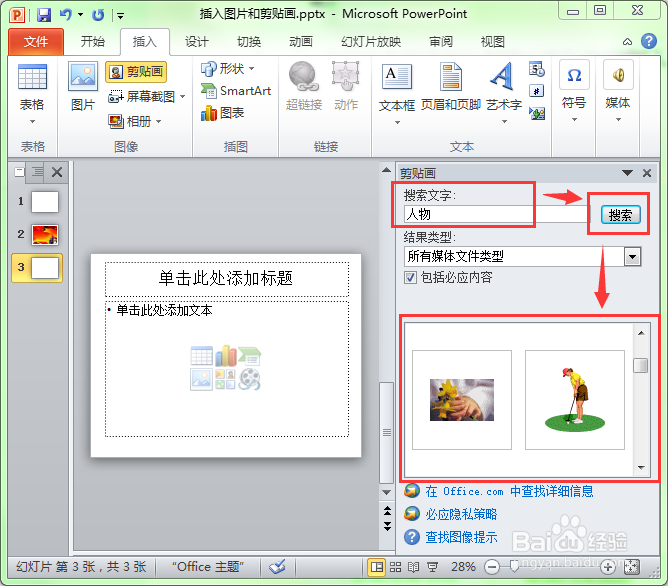Click the Redo icon in quick access toolbar

coord(98,15)
